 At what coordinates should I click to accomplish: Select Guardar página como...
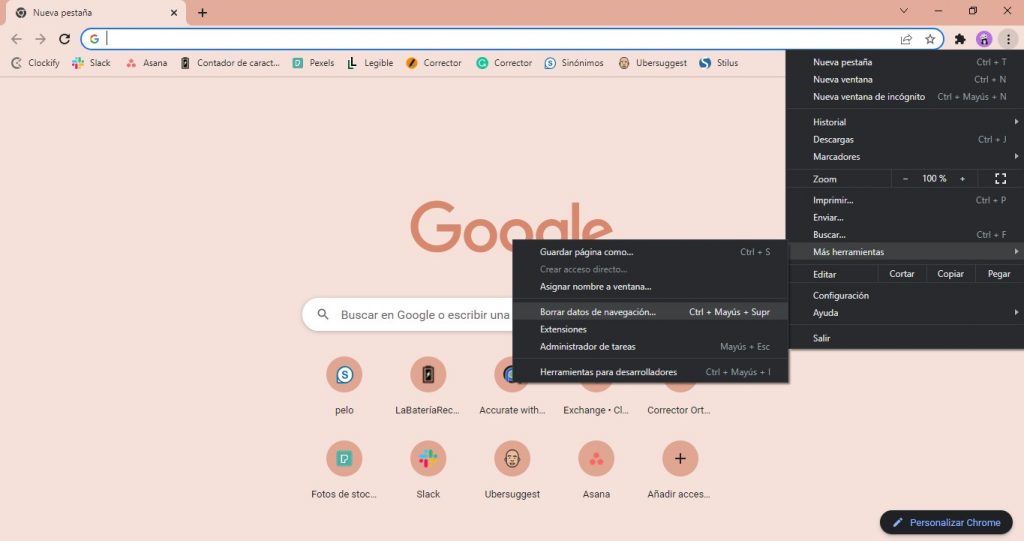click(x=650, y=252)
